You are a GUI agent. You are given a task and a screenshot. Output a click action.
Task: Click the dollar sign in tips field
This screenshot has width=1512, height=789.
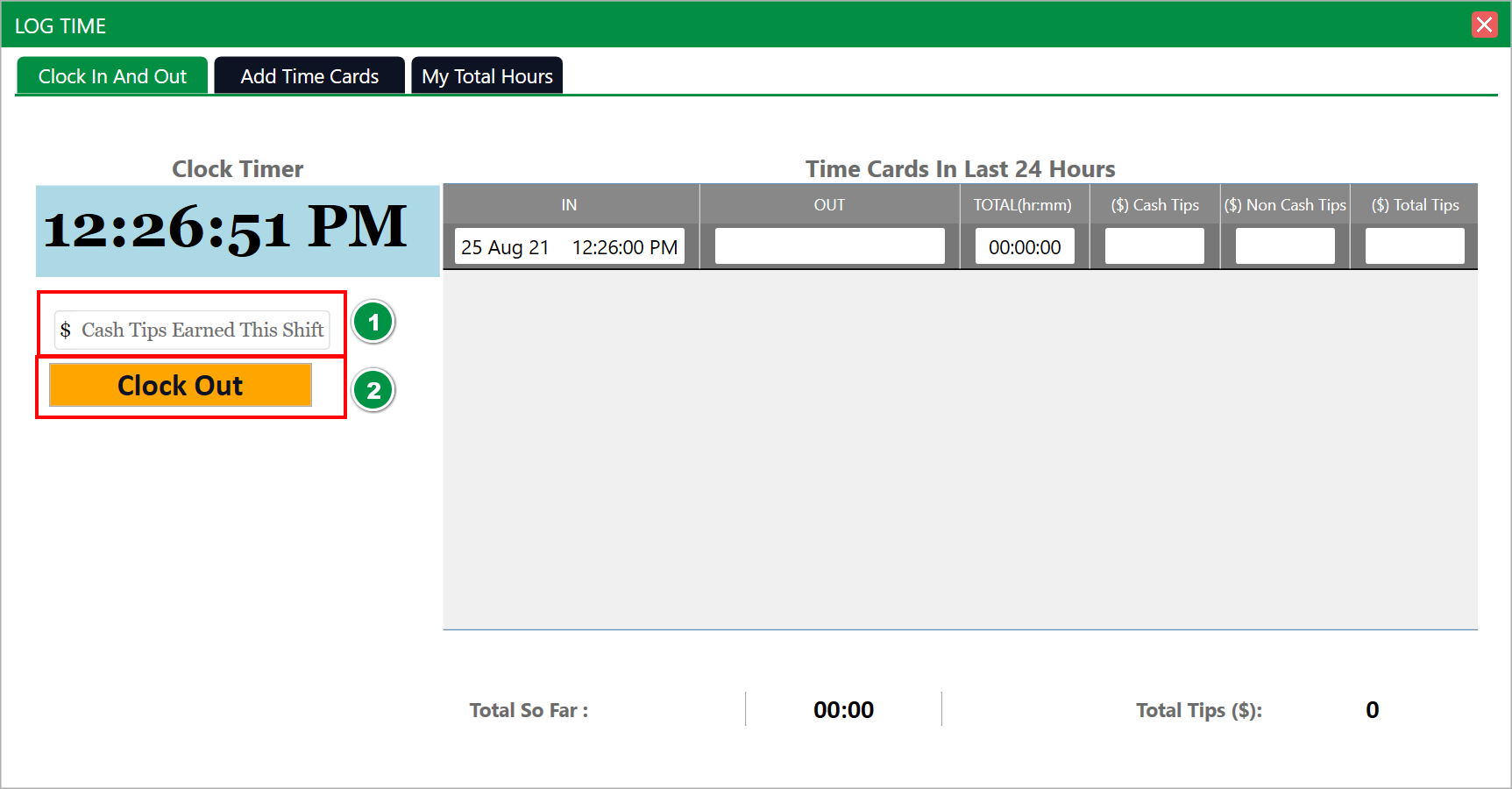tap(66, 331)
